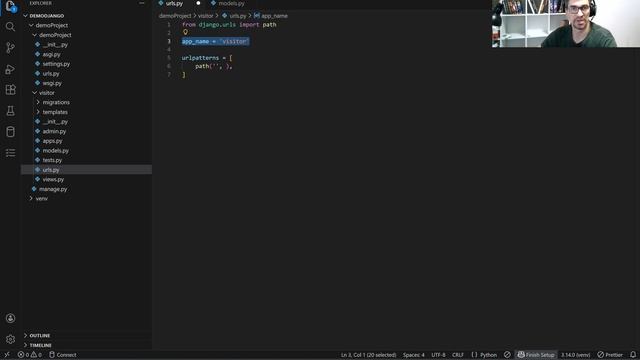Screen dimensions: 640x360
Task: Open the Source Control view icon
Action: 10,48
